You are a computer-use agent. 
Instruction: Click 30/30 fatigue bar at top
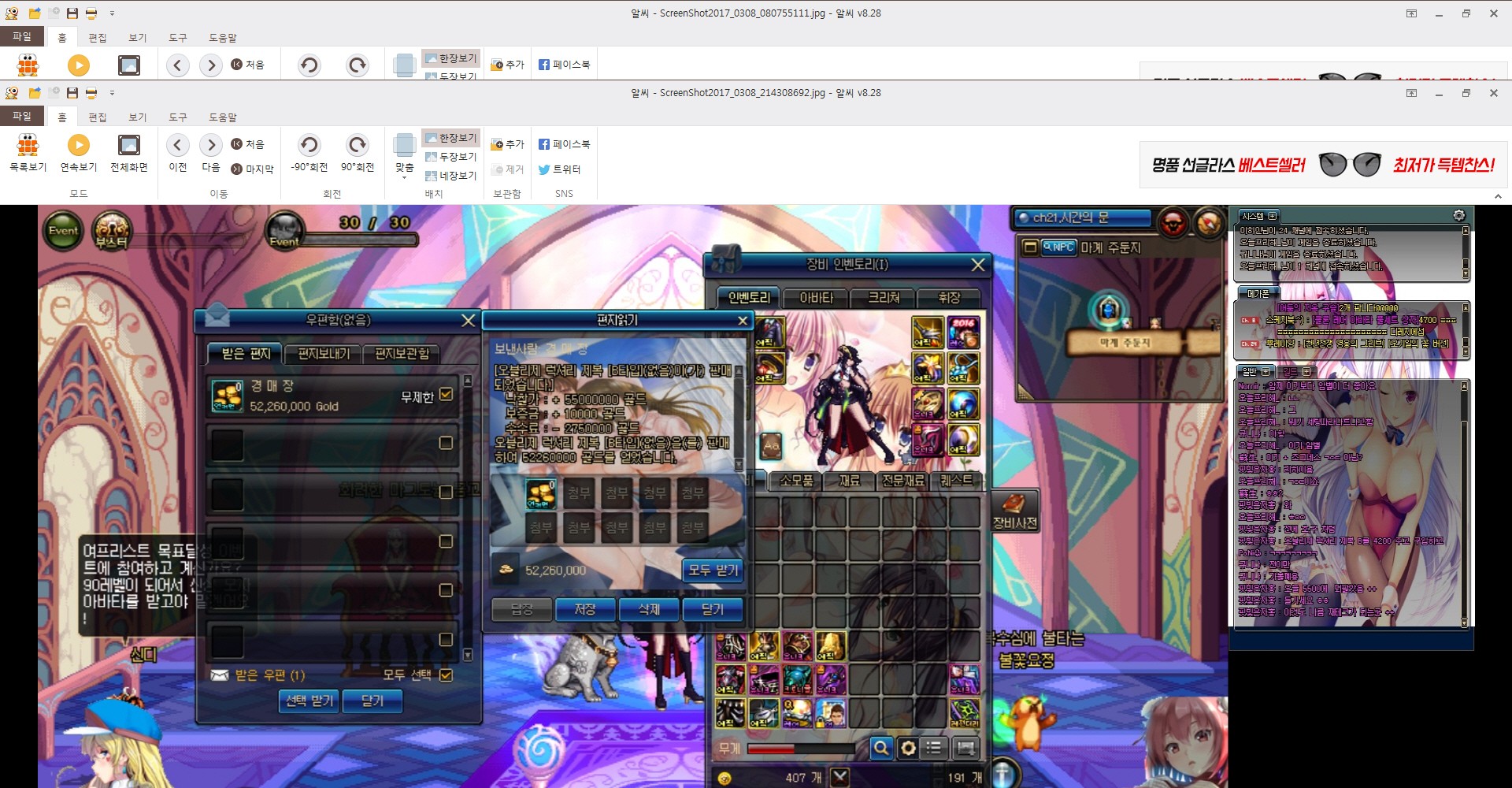(361, 239)
